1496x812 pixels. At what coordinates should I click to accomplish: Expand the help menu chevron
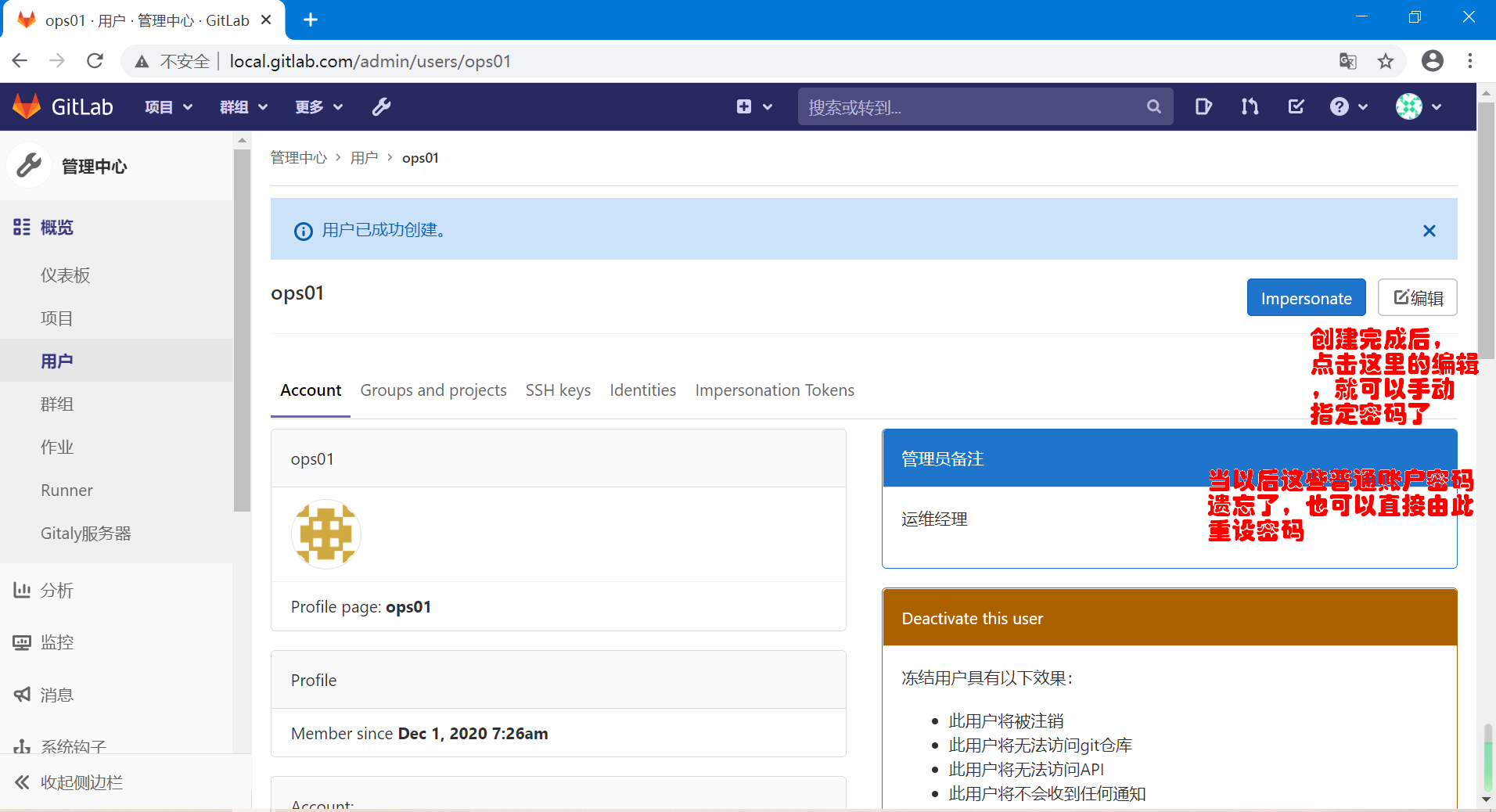[1363, 107]
